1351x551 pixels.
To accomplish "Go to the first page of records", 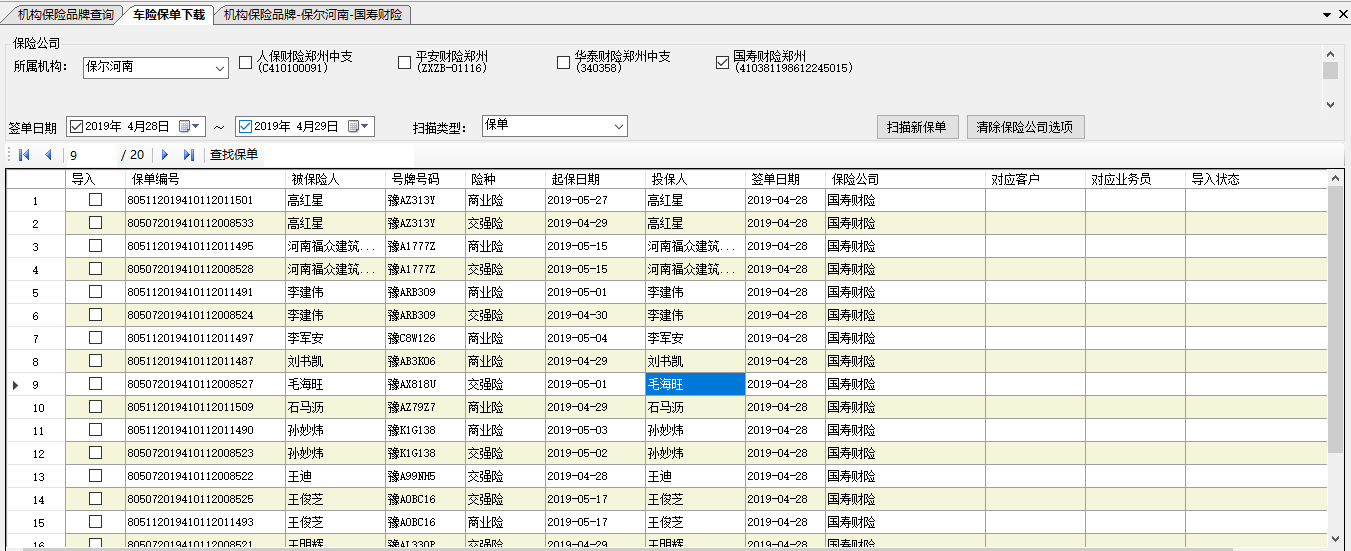I will pyautogui.click(x=24, y=155).
